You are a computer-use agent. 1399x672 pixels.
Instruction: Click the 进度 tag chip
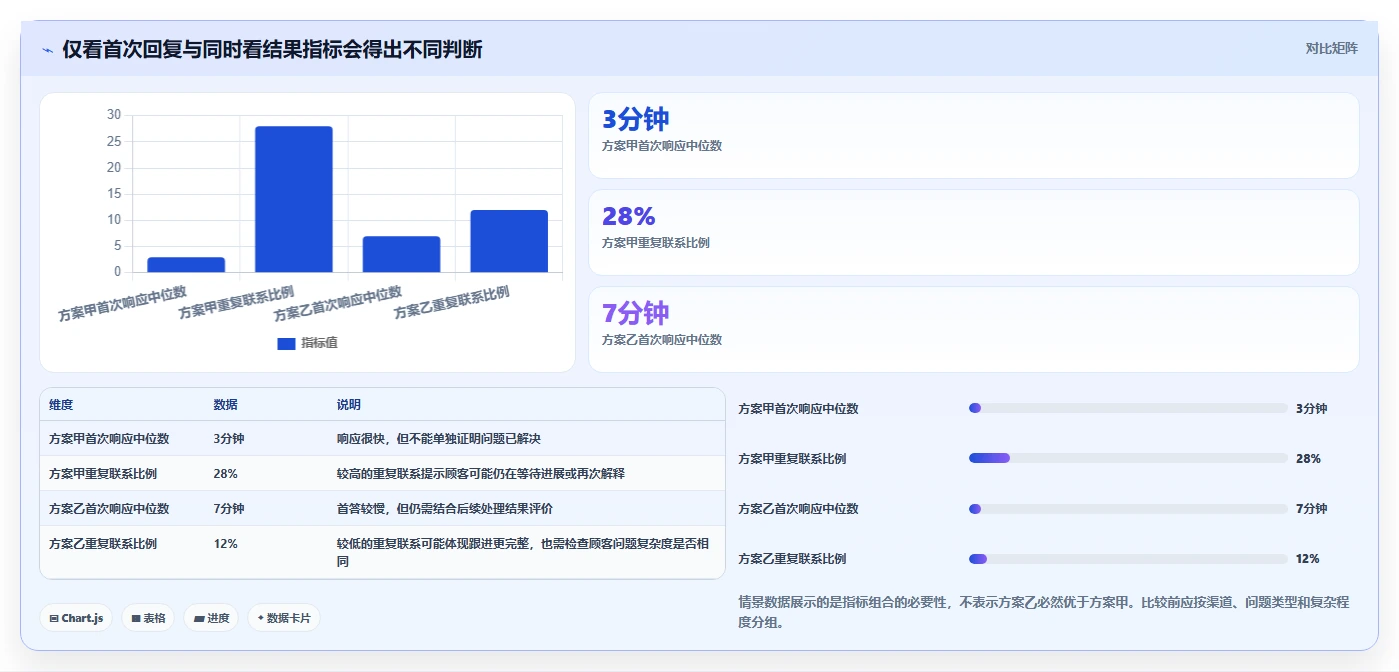(211, 618)
